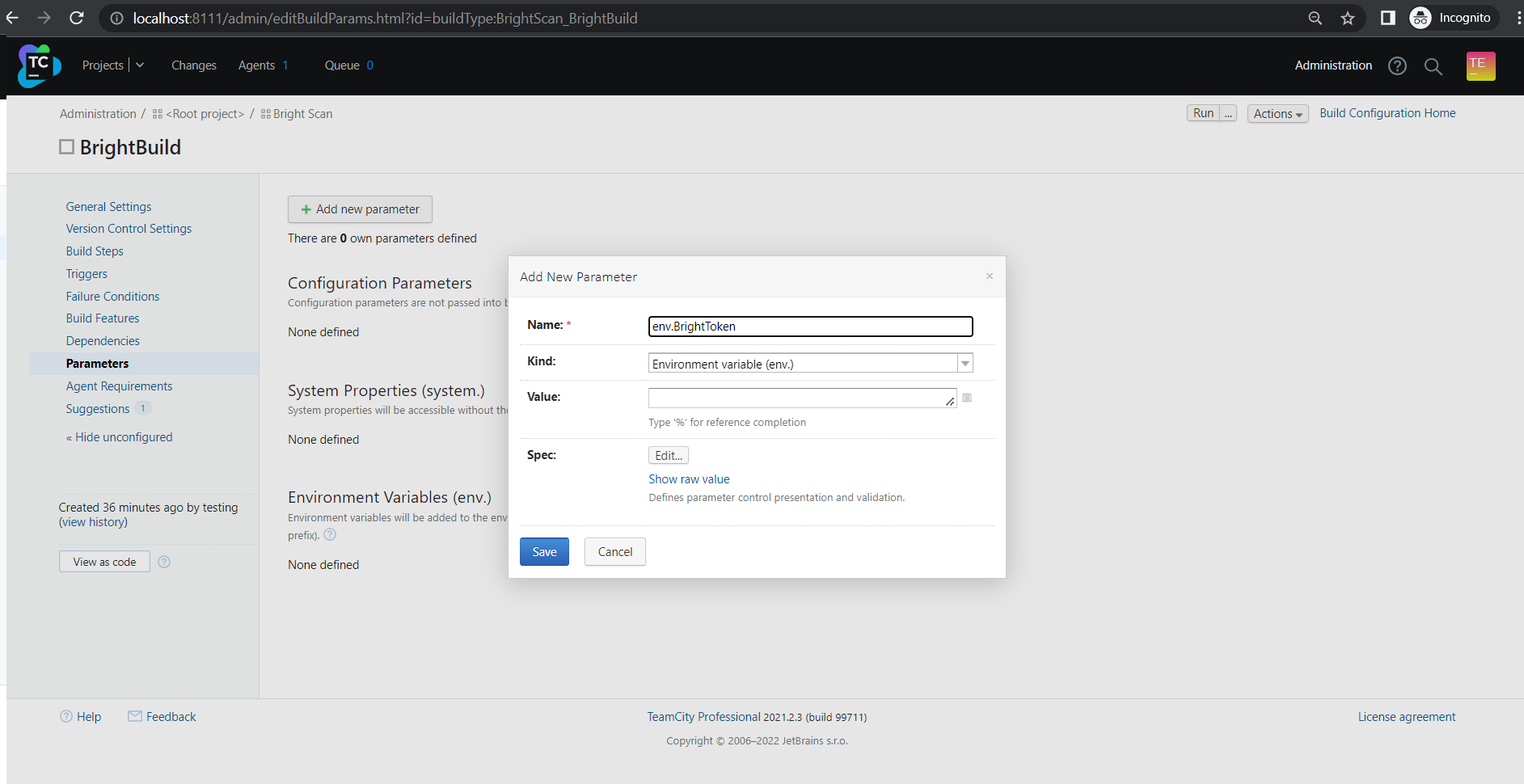Click the Save button
The image size is (1524, 784).
pos(544,552)
